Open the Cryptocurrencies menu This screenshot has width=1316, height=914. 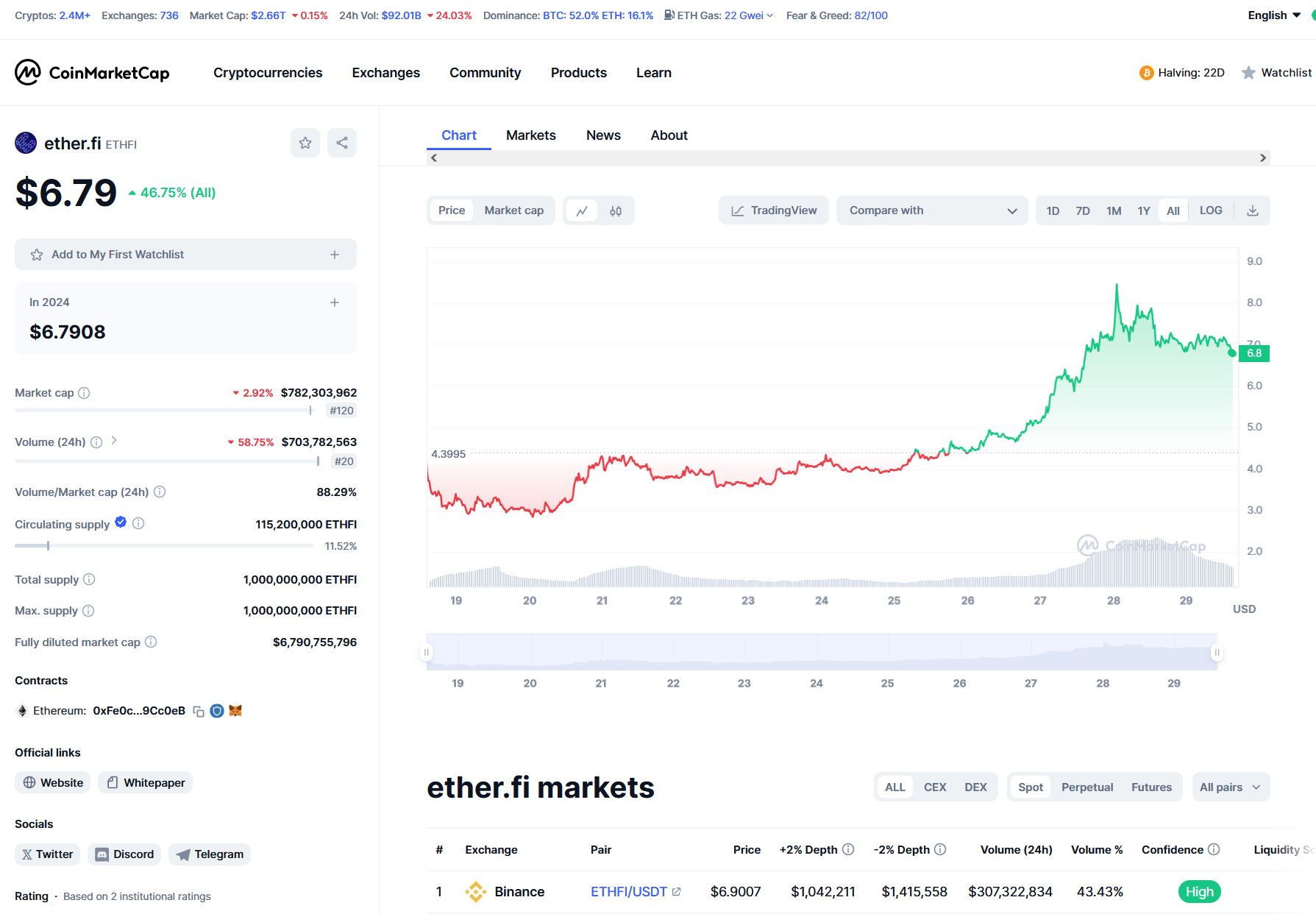[268, 73]
